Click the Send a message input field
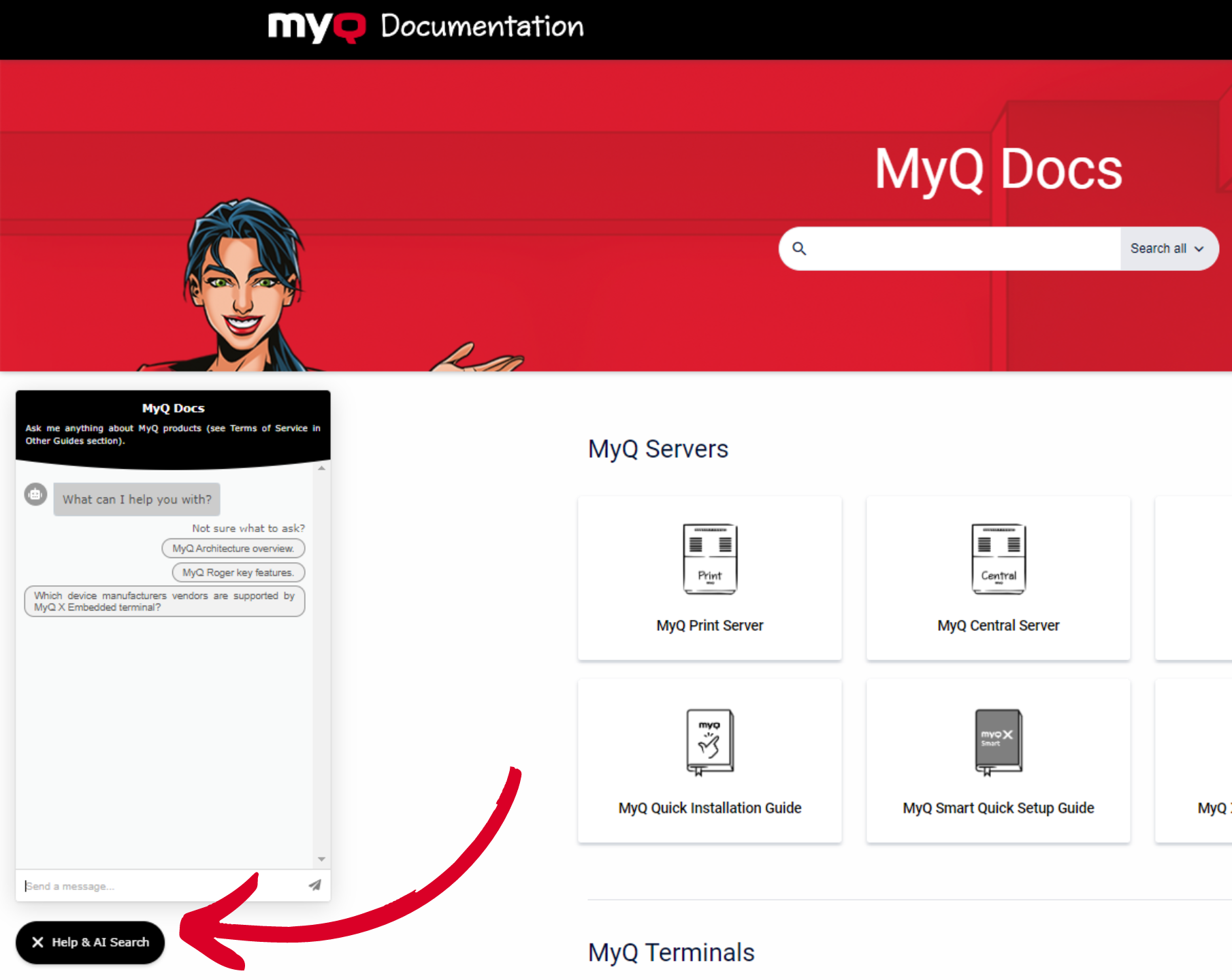This screenshot has width=1232, height=980. pos(162,885)
